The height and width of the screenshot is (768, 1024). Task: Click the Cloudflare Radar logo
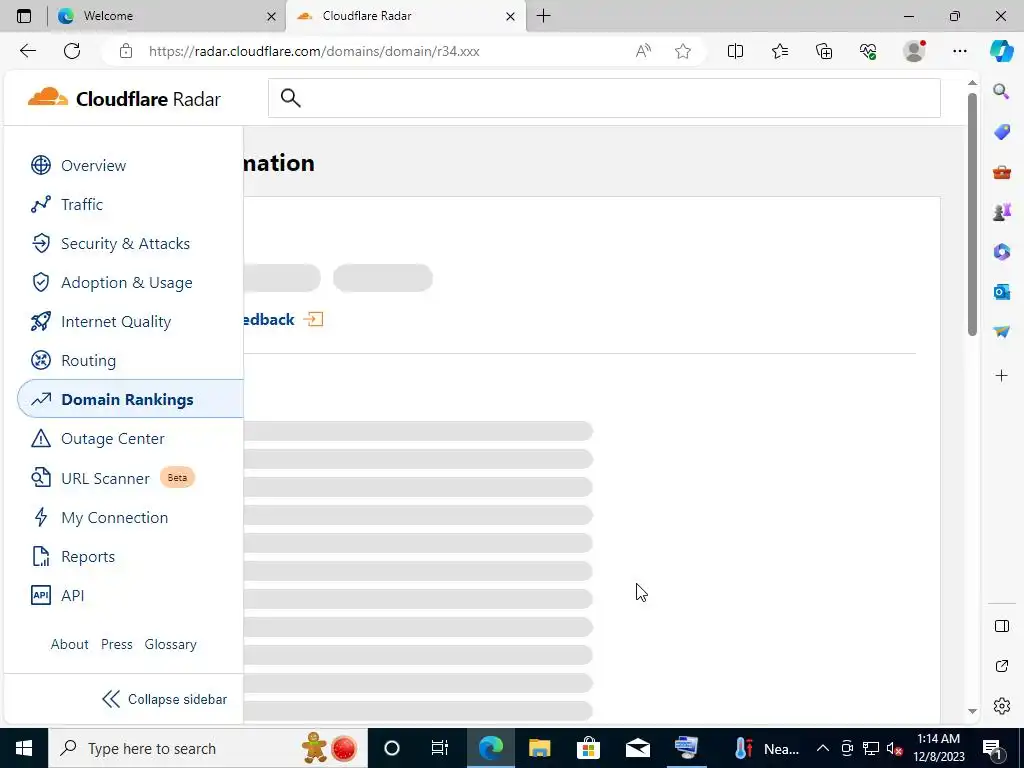click(x=124, y=99)
